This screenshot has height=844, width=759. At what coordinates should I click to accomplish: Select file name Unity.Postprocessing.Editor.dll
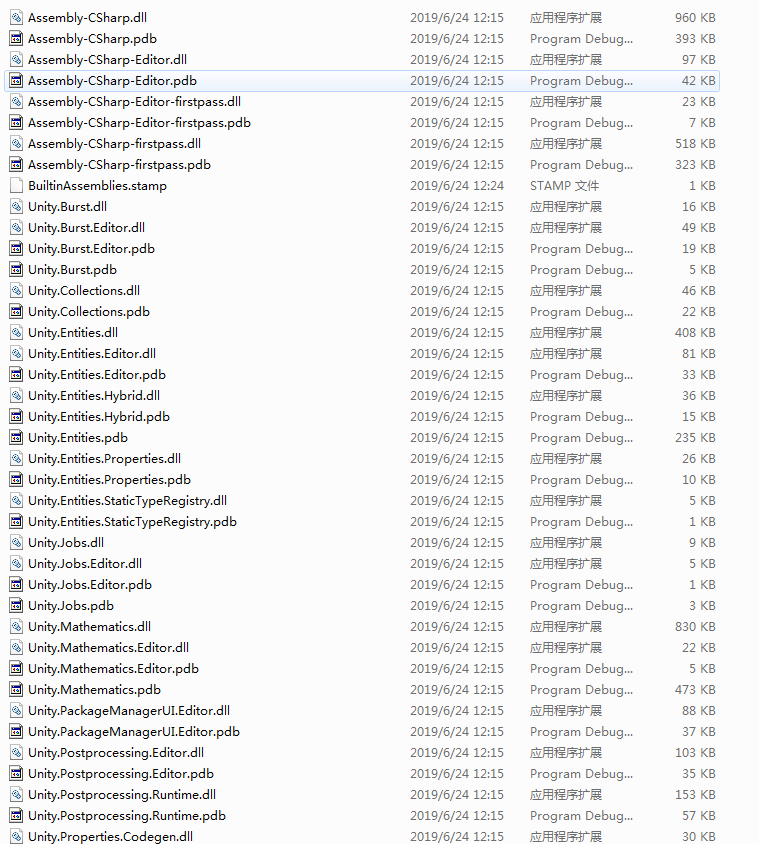116,752
